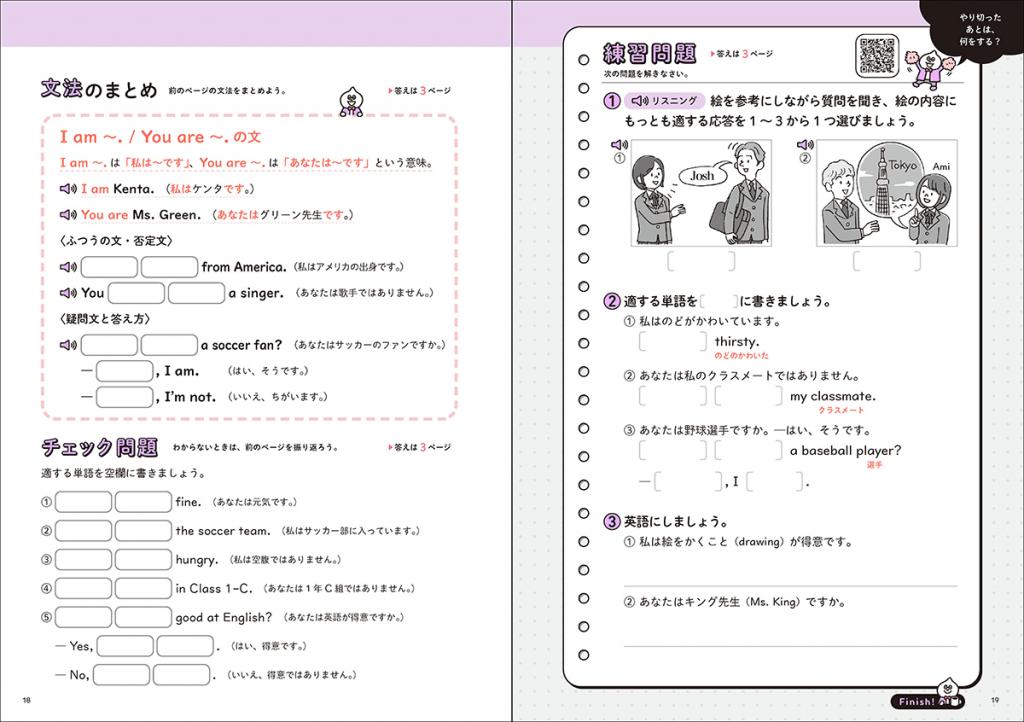Click the blank directly before "my classmate."

click(x=748, y=396)
